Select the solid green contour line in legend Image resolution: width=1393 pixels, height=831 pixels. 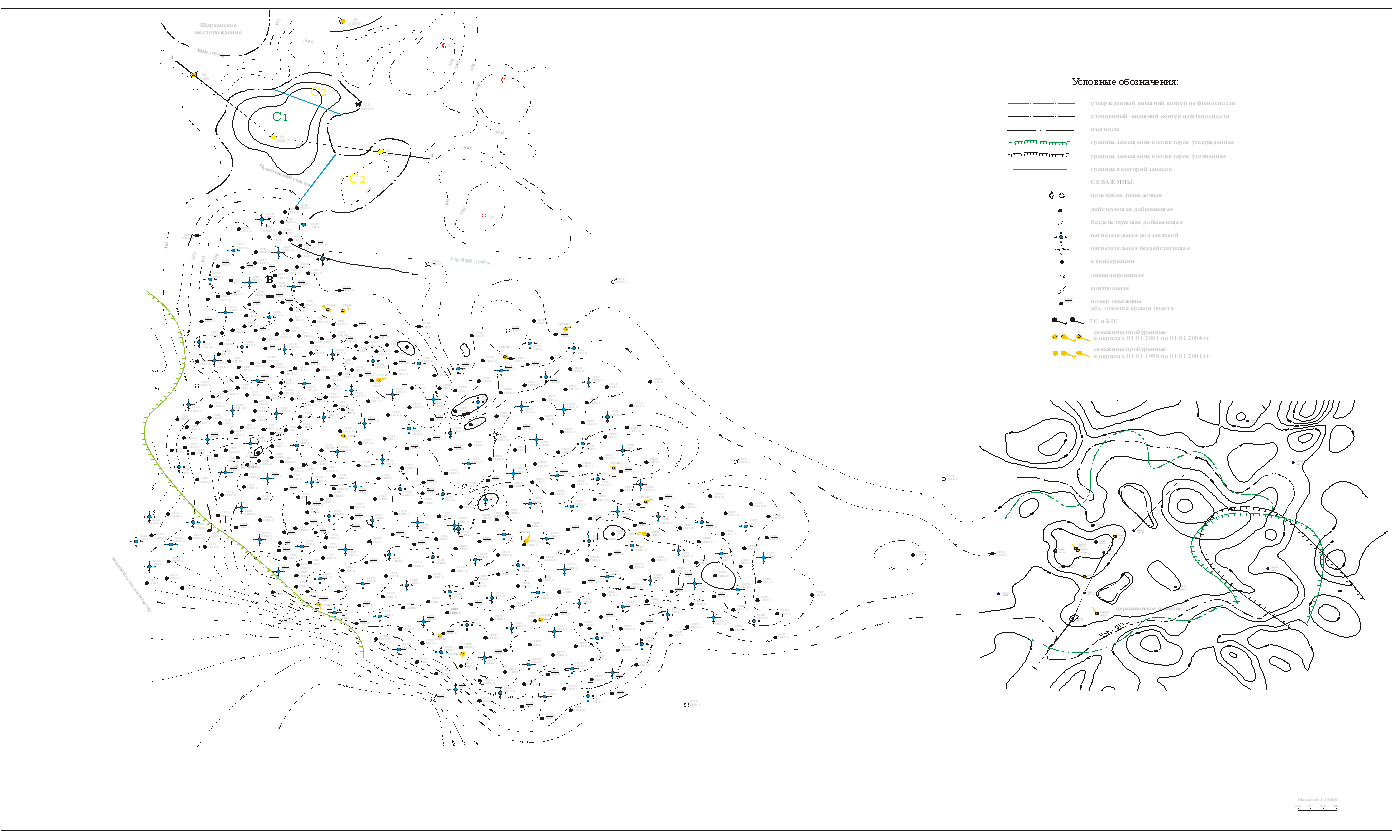tap(1040, 103)
